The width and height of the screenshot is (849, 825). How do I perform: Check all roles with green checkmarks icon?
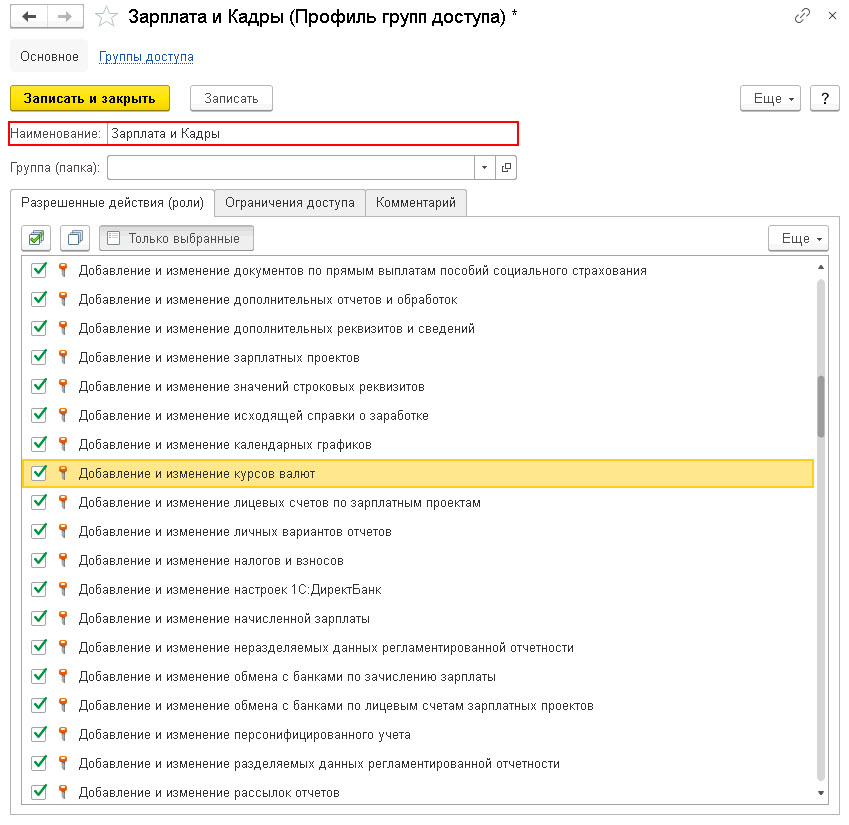point(36,238)
